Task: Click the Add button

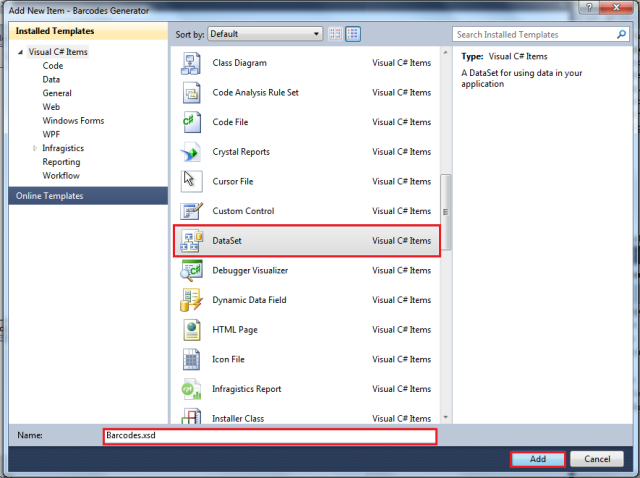Action: click(538, 459)
